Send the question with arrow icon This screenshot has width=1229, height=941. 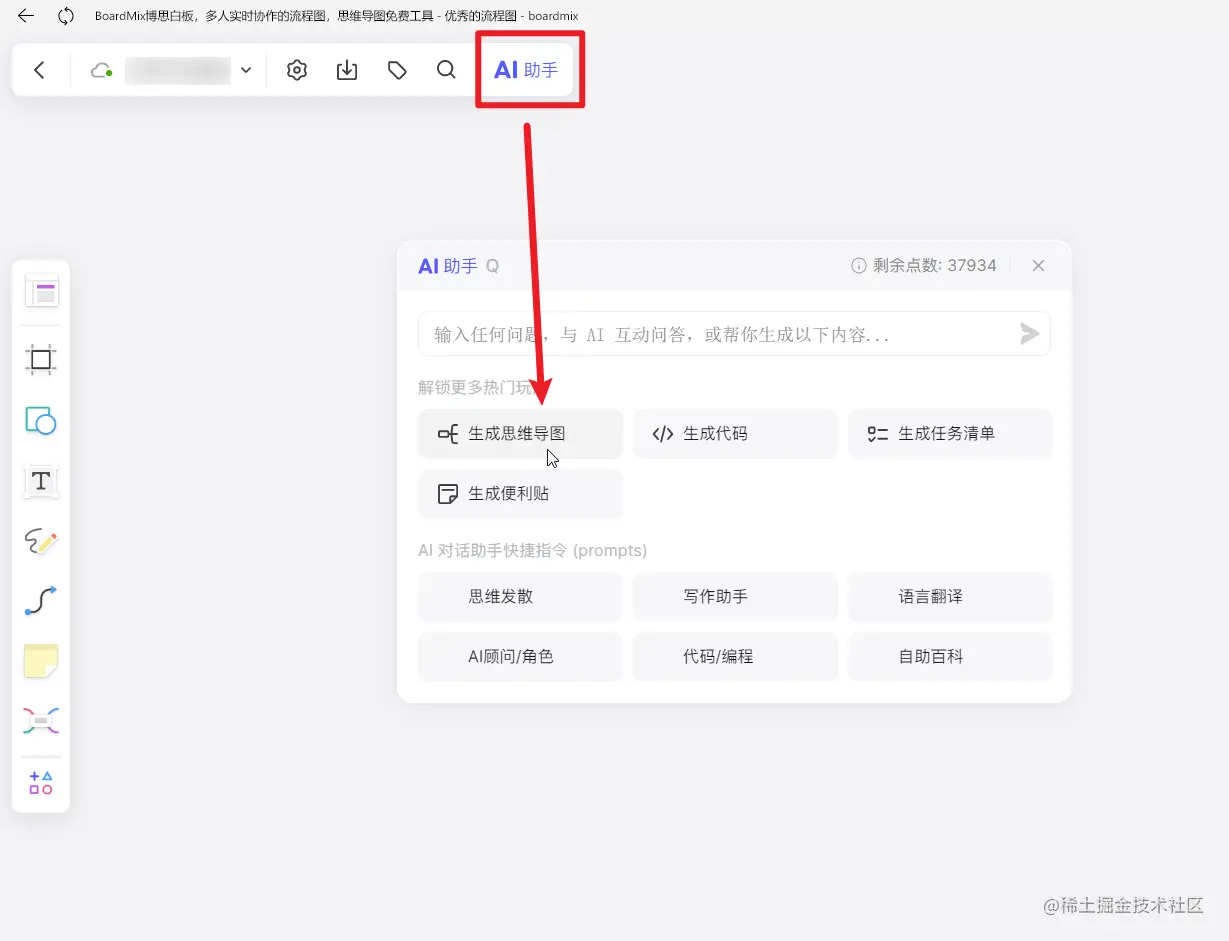1029,334
